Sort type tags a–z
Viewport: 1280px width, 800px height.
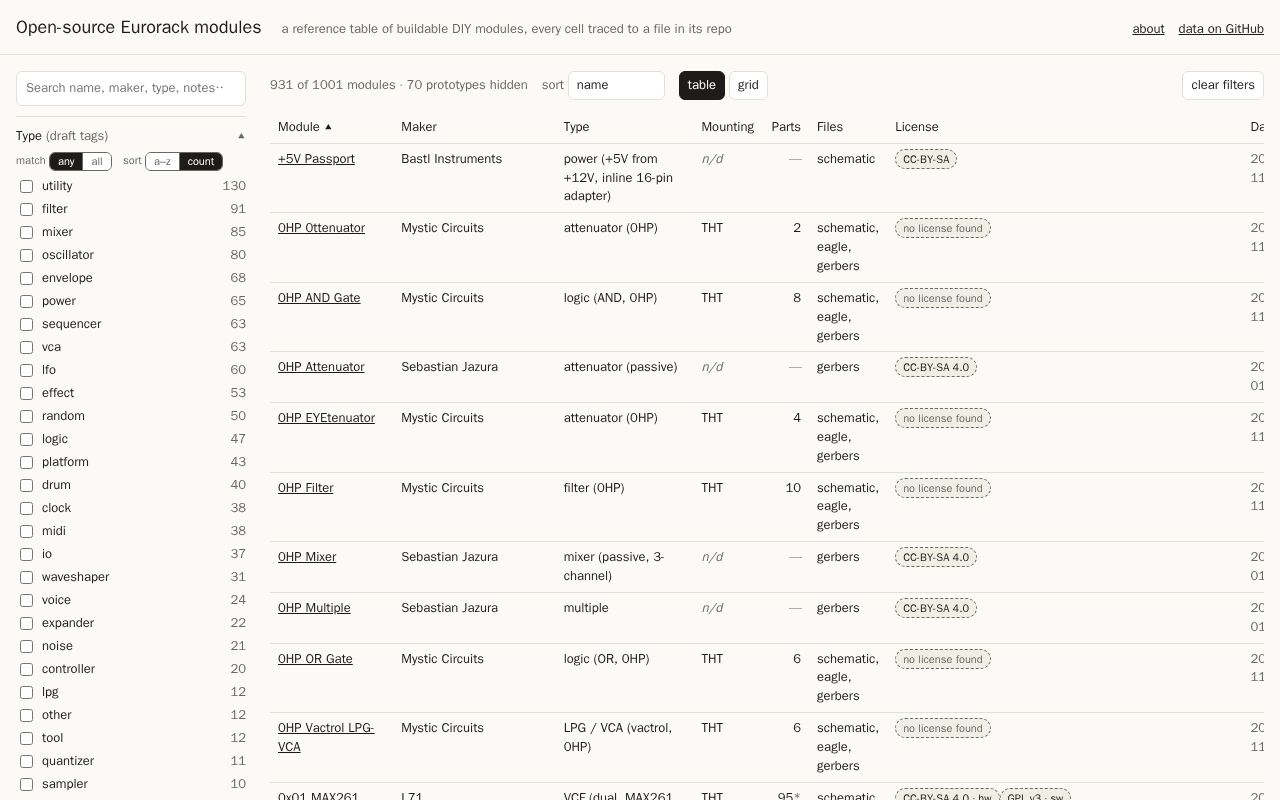point(162,161)
